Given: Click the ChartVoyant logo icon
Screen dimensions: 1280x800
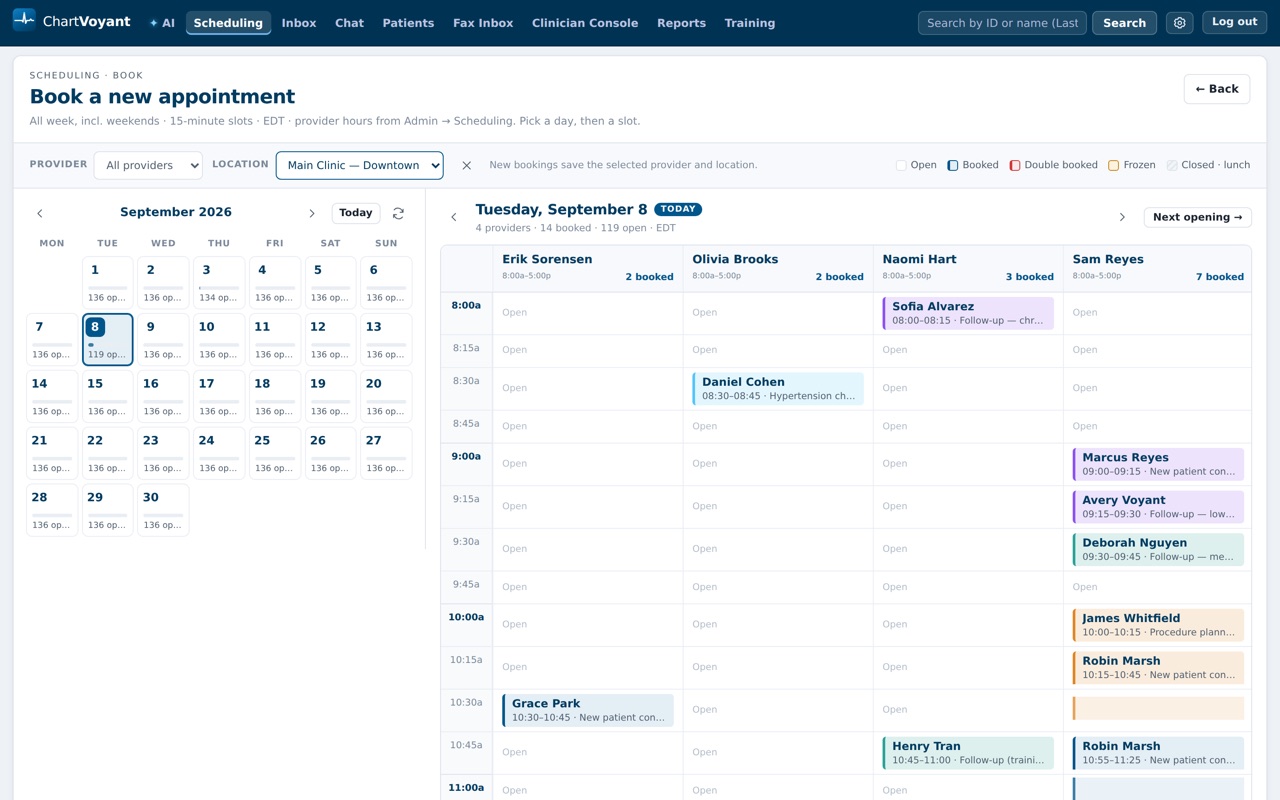Looking at the screenshot, I should 24,20.
